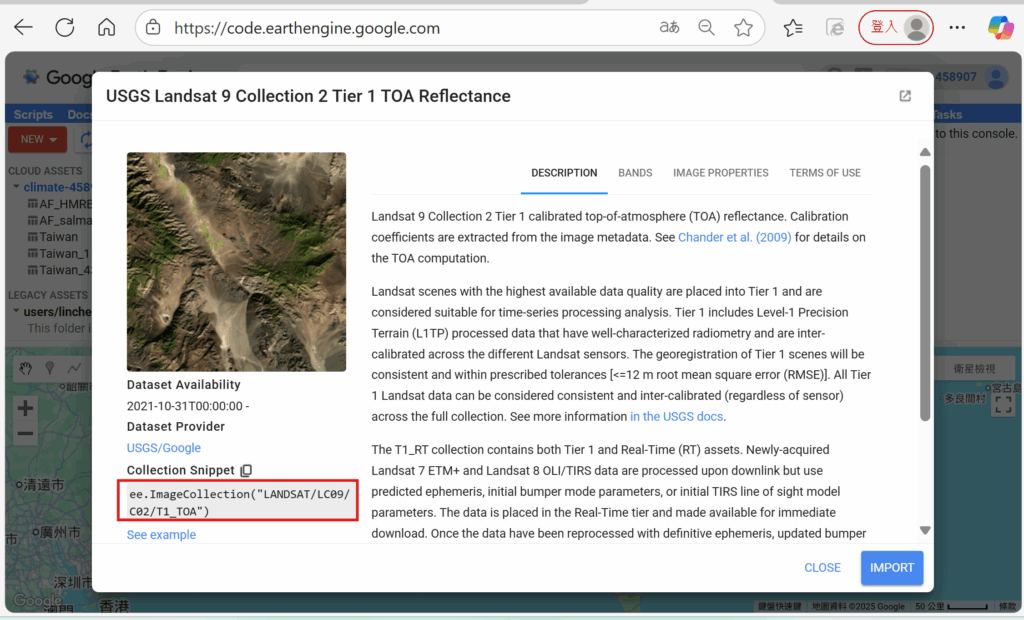Select the Taiwan_1 asset
Screen dimensions: 1024x620
point(59,253)
